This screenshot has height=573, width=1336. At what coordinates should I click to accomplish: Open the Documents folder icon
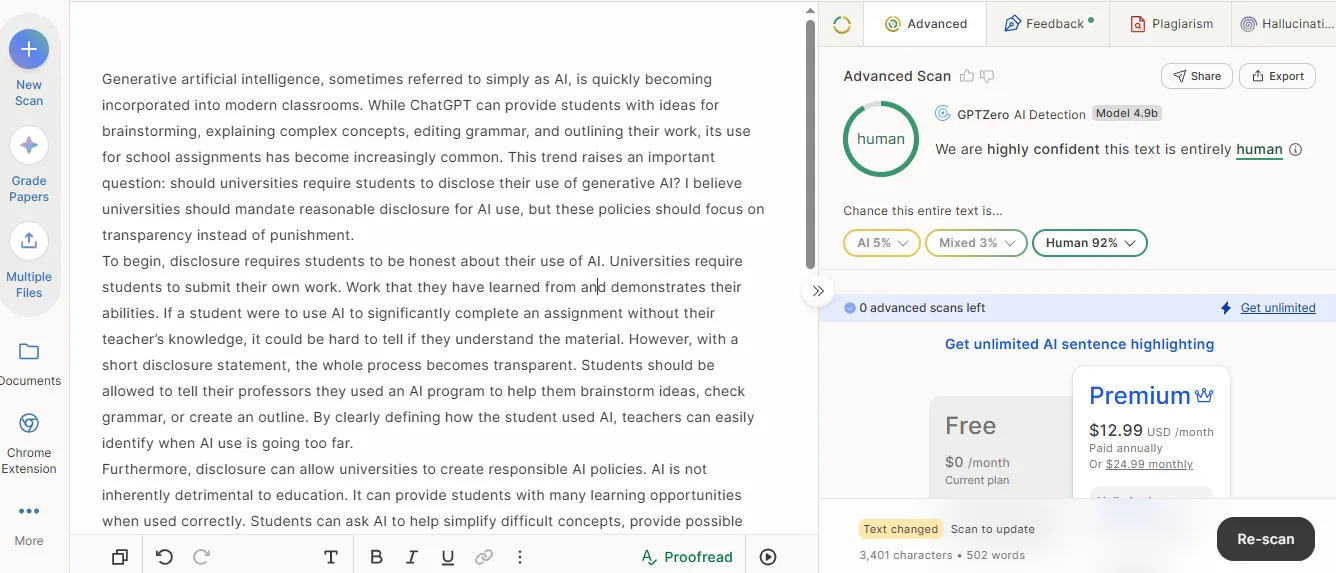[29, 351]
